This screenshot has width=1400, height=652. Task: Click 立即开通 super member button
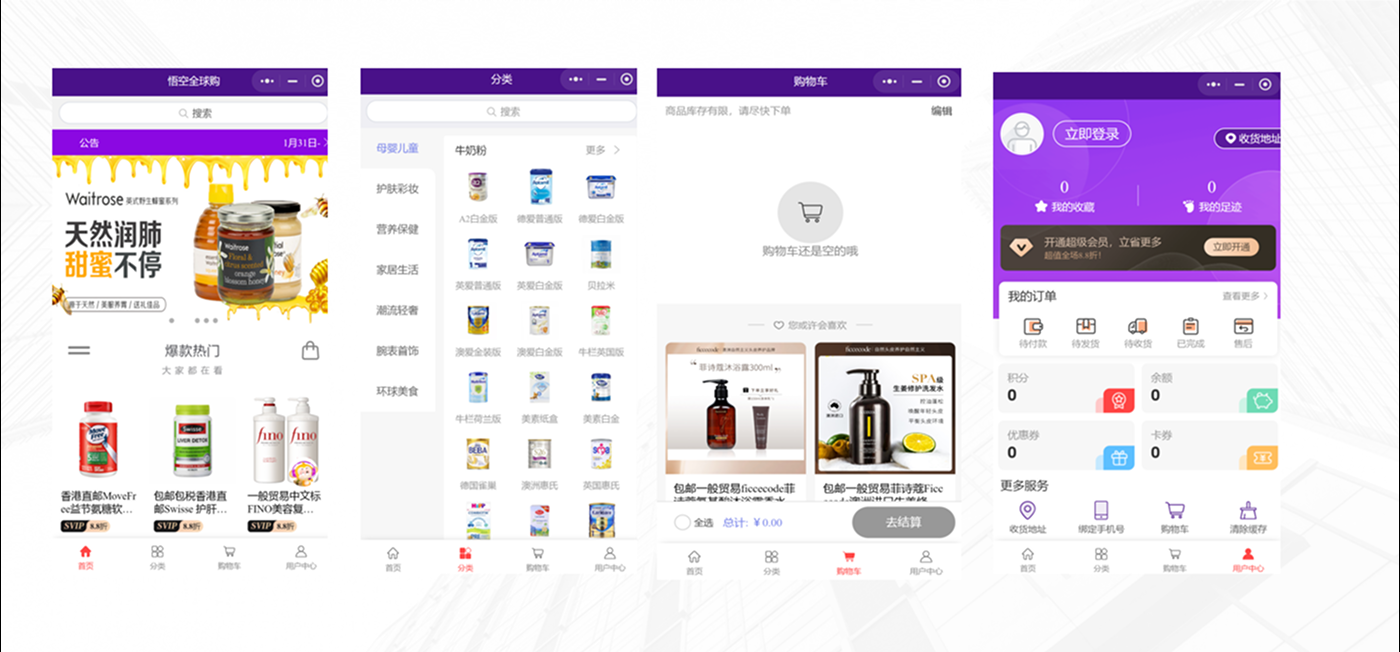click(x=1231, y=247)
